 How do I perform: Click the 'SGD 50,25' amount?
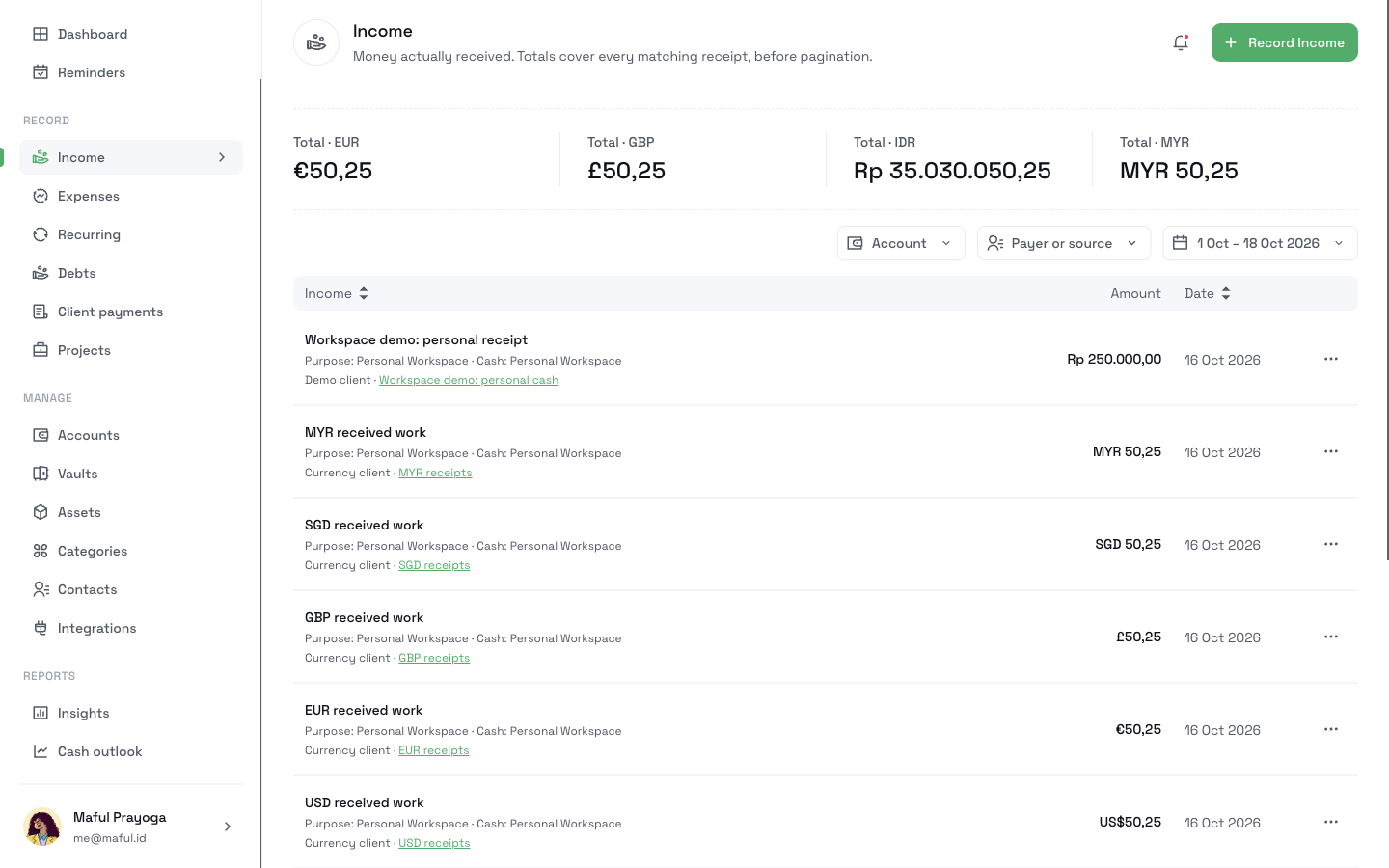pyautogui.click(x=1128, y=544)
